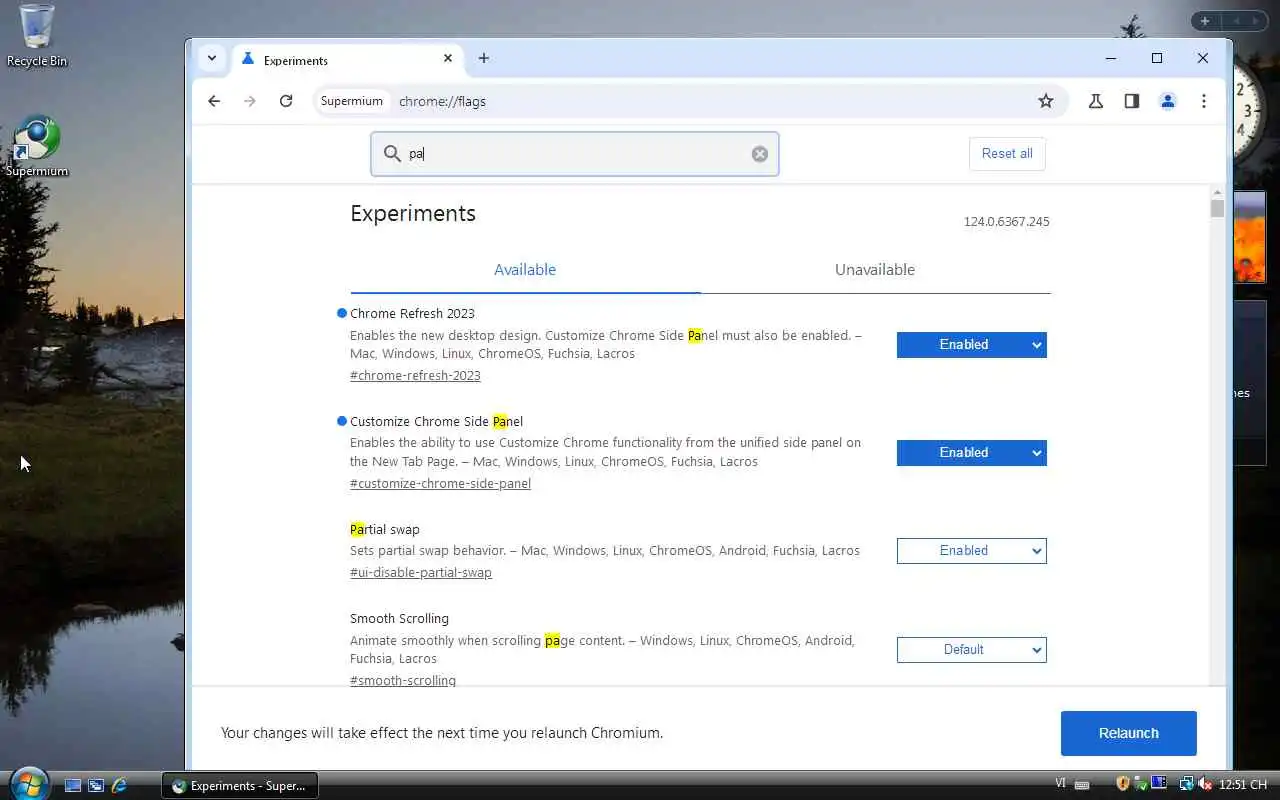Click the volume muted tray icon
The width and height of the screenshot is (1280, 800).
pyautogui.click(x=1205, y=785)
